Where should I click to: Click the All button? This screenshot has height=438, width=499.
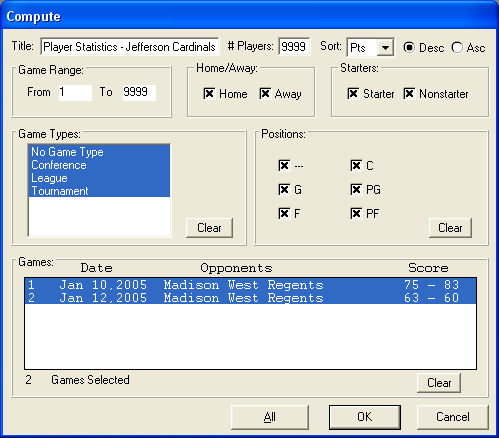[x=270, y=417]
